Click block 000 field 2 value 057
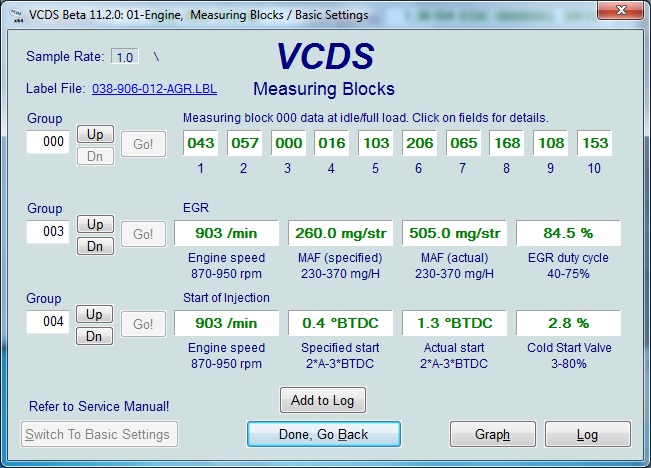Screen dimensions: 651x468 pos(245,143)
